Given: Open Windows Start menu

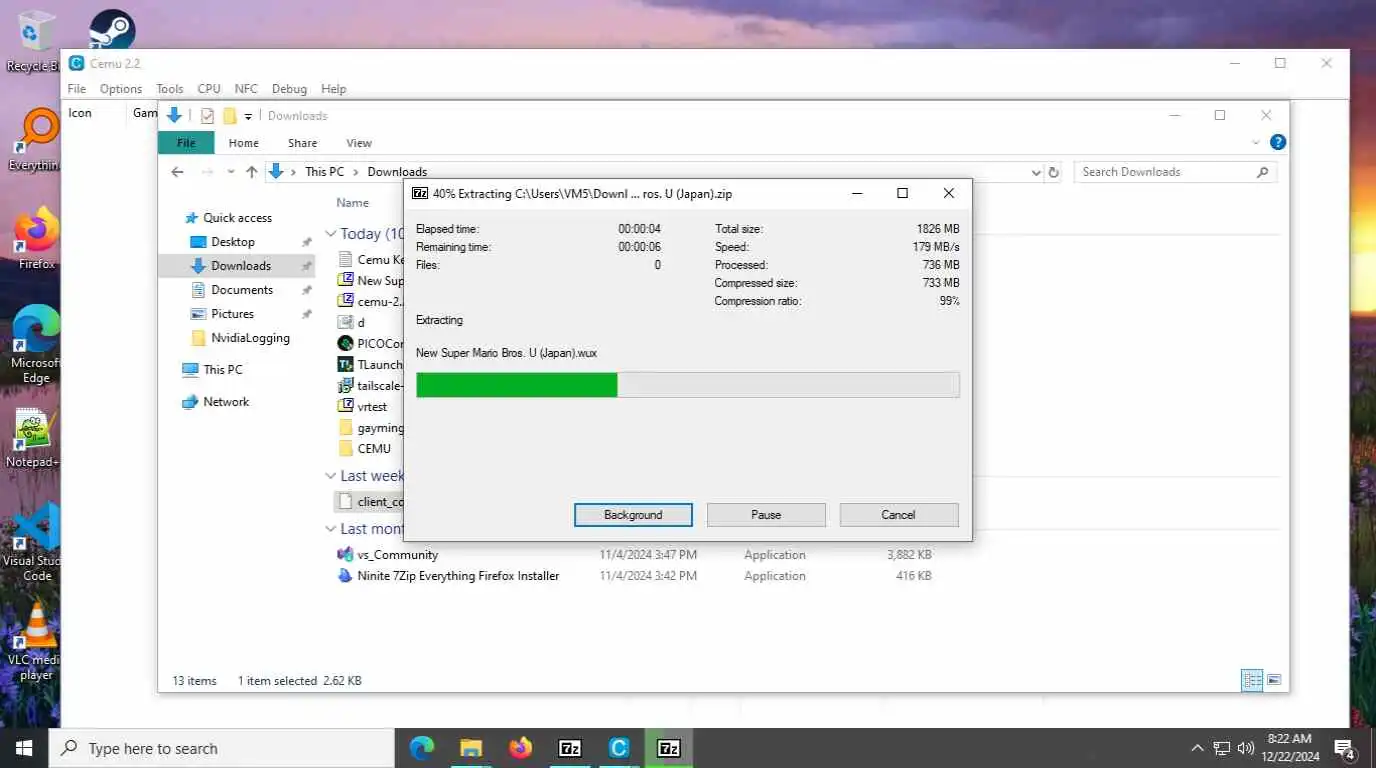Looking at the screenshot, I should (x=24, y=748).
